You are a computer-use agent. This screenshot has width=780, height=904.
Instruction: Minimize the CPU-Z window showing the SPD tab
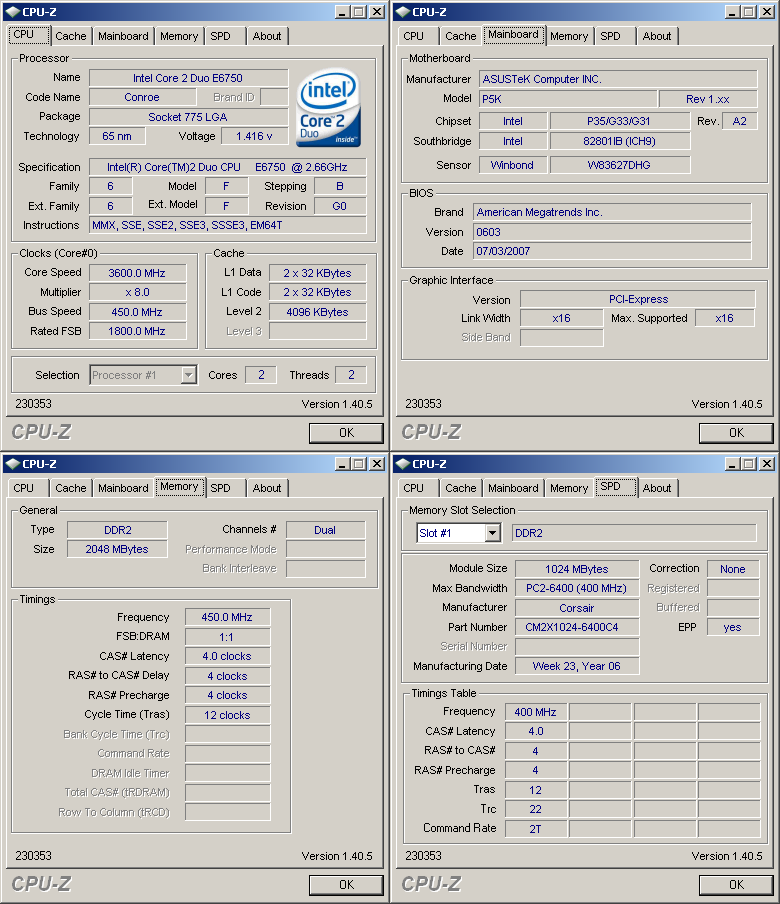(732, 464)
